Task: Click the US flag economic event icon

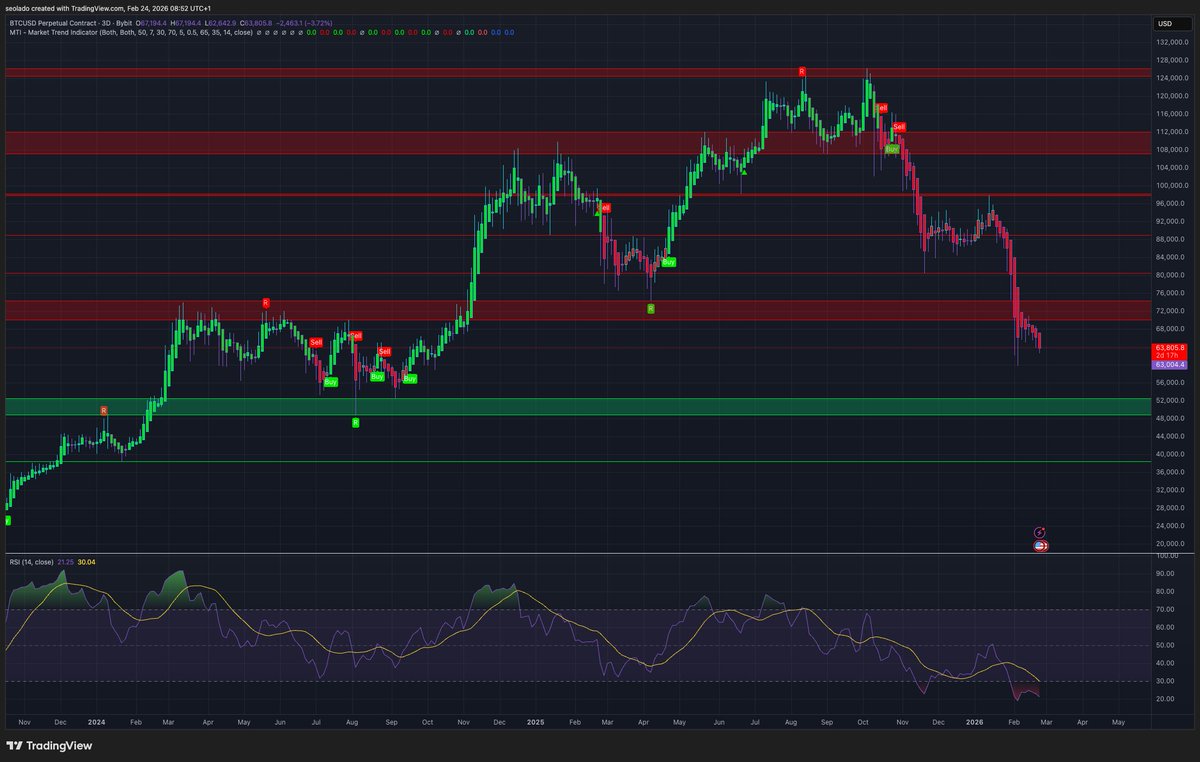Action: click(1040, 546)
